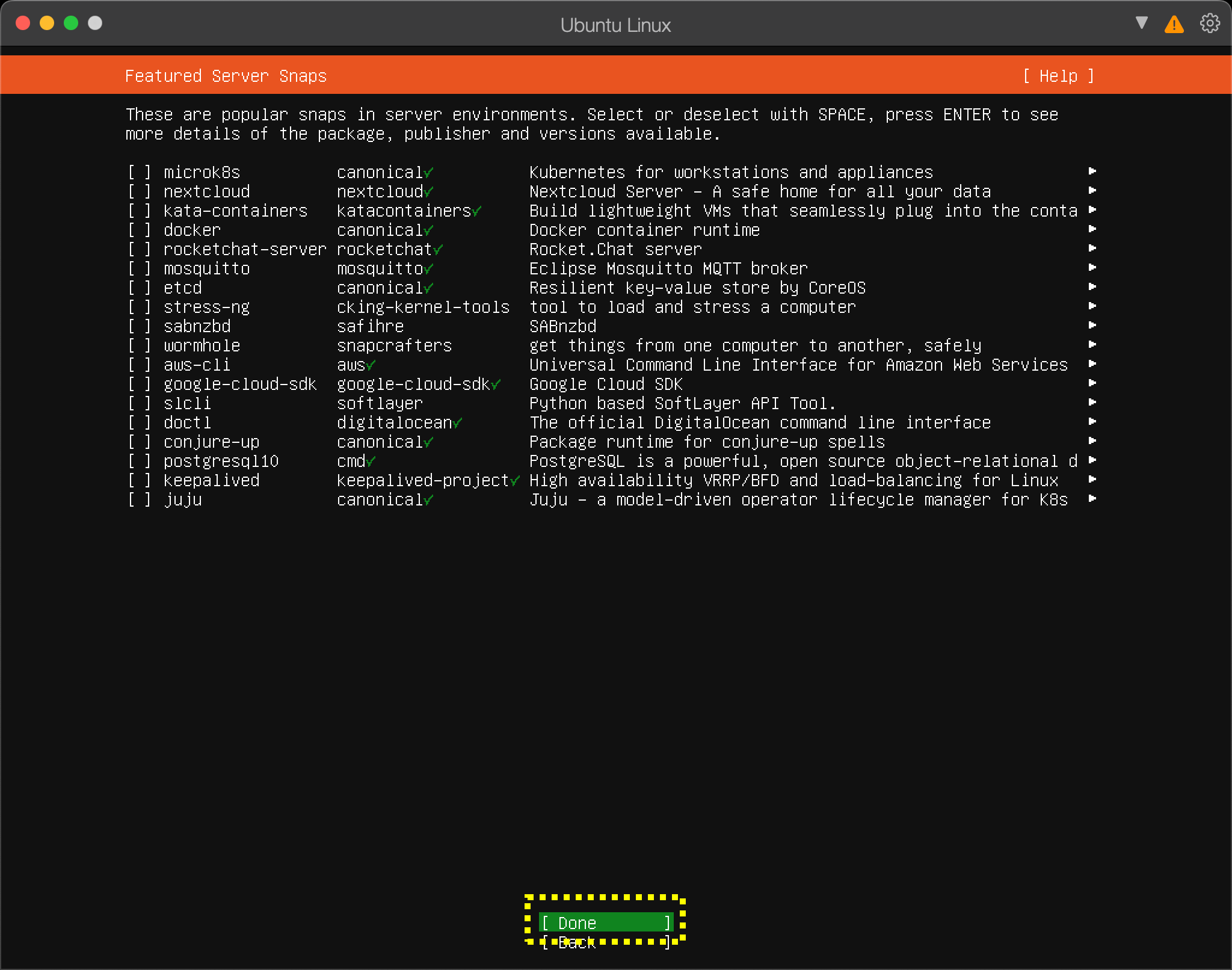This screenshot has width=1232, height=970.
Task: Toggle the kata-containers checkbox
Action: (139, 211)
